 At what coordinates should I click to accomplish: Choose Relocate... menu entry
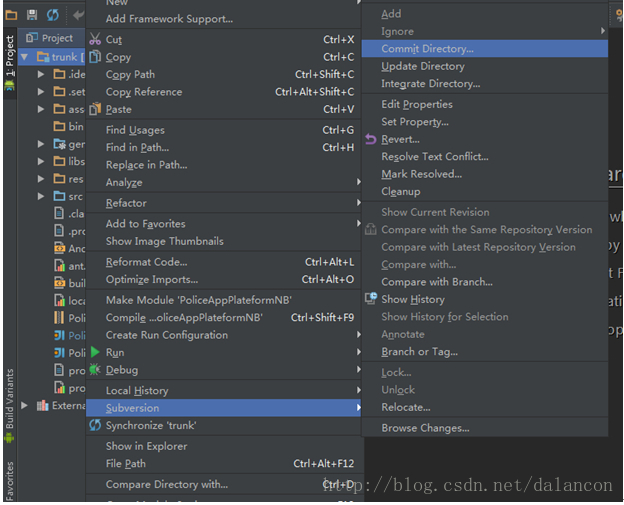(485, 407)
